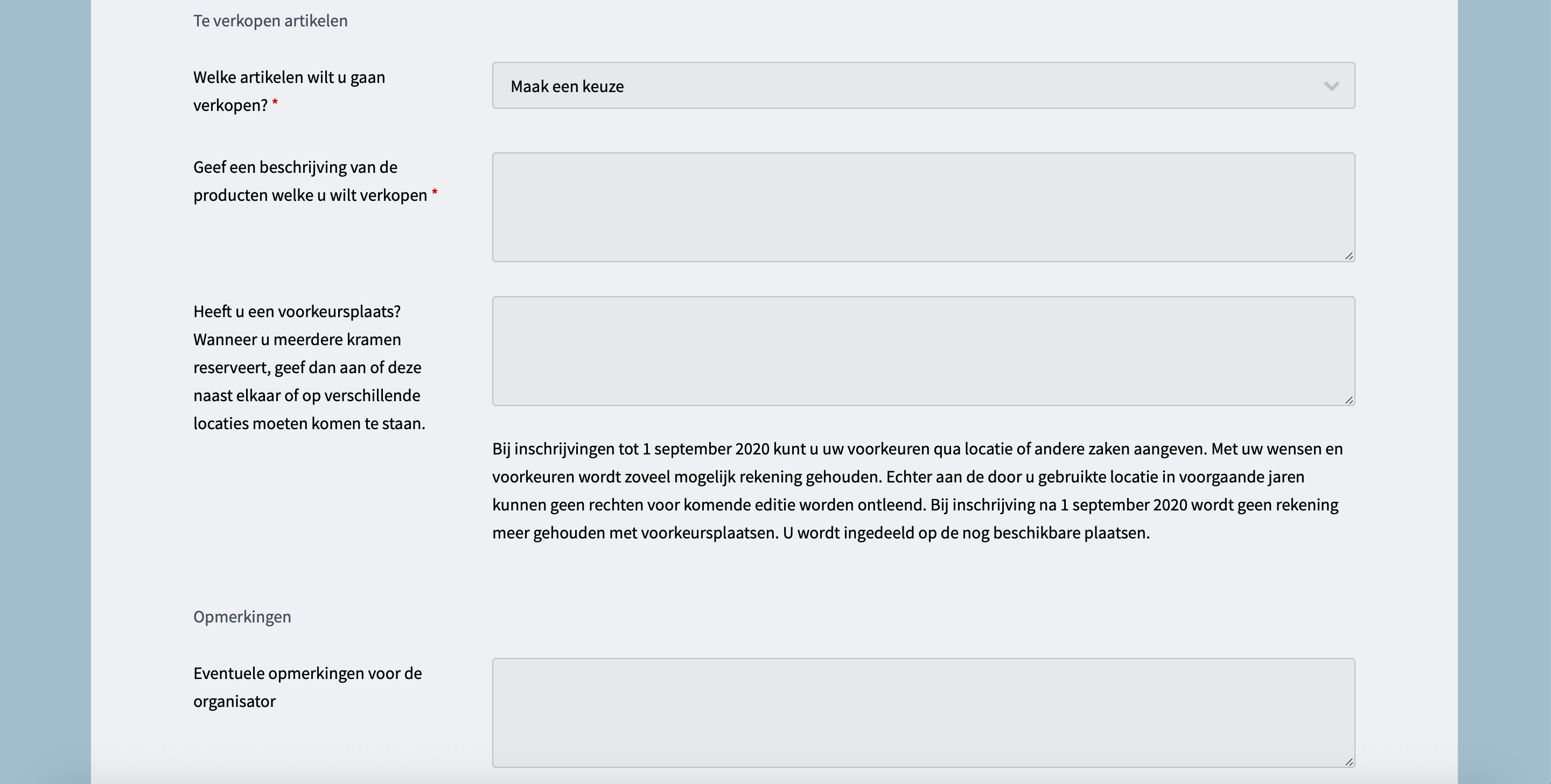Viewport: 1551px width, 784px height.
Task: Focus the organizer remarks text area
Action: click(924, 713)
